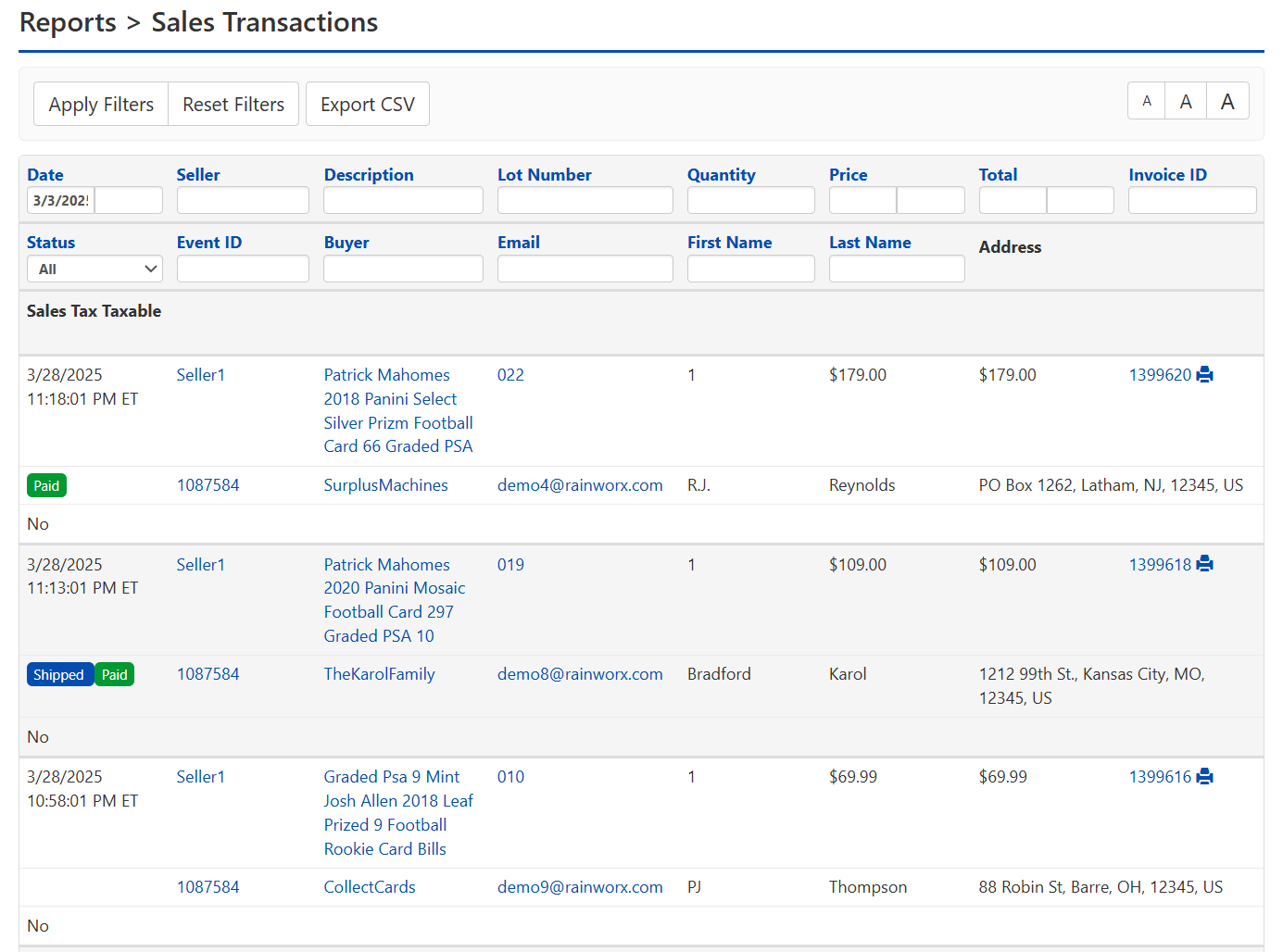Click the Apply Filters button

point(101,104)
